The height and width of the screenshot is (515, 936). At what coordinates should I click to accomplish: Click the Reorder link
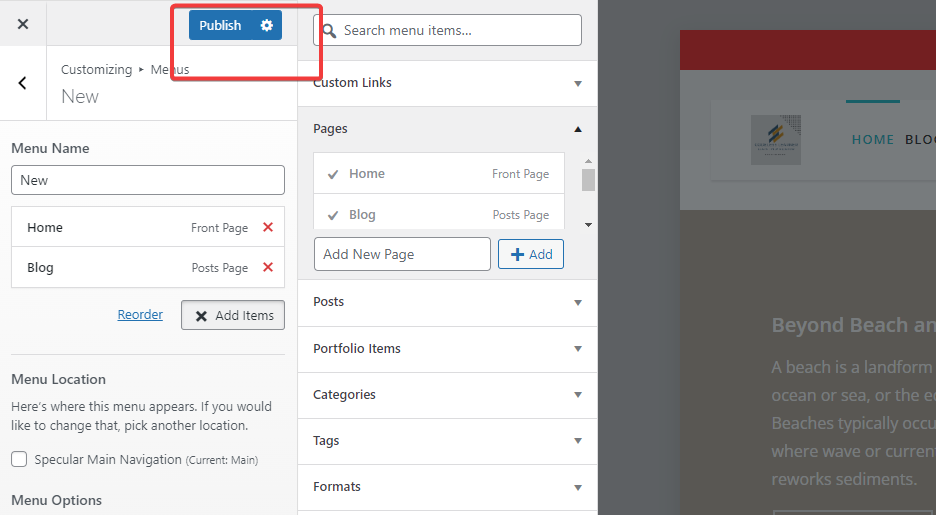140,314
